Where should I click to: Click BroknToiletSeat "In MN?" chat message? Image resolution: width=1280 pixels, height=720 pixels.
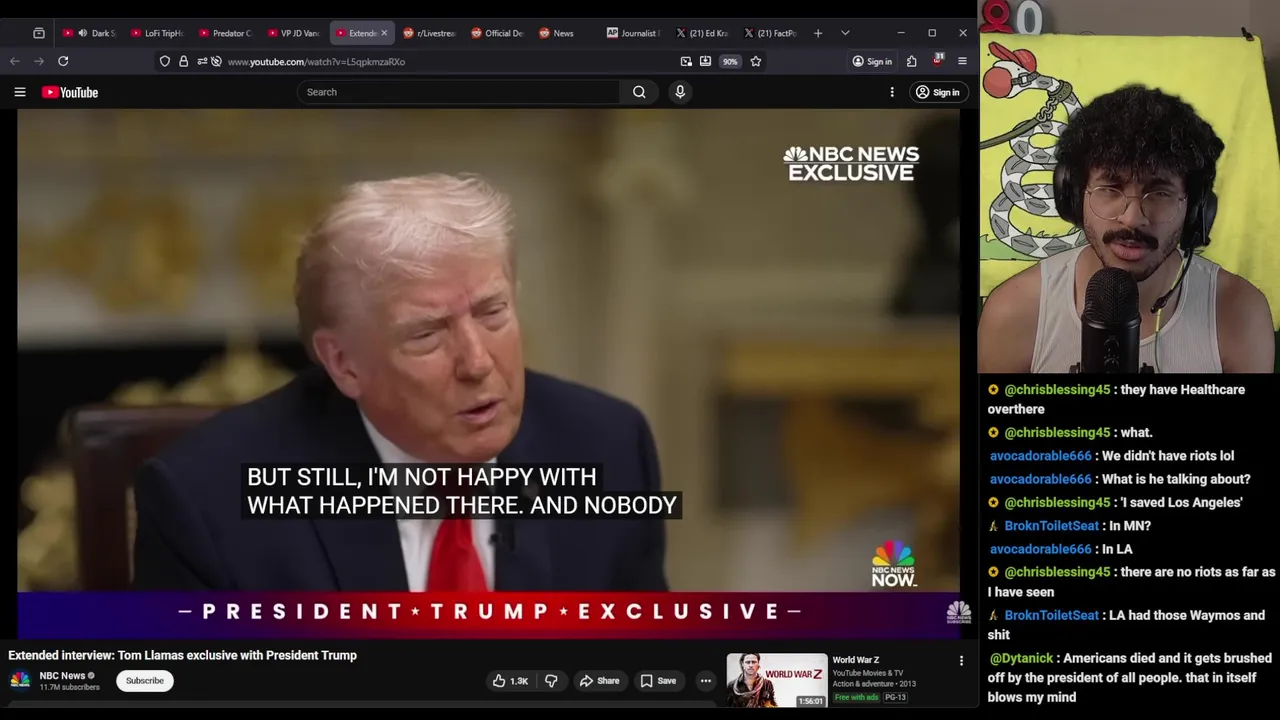[x=1069, y=525]
